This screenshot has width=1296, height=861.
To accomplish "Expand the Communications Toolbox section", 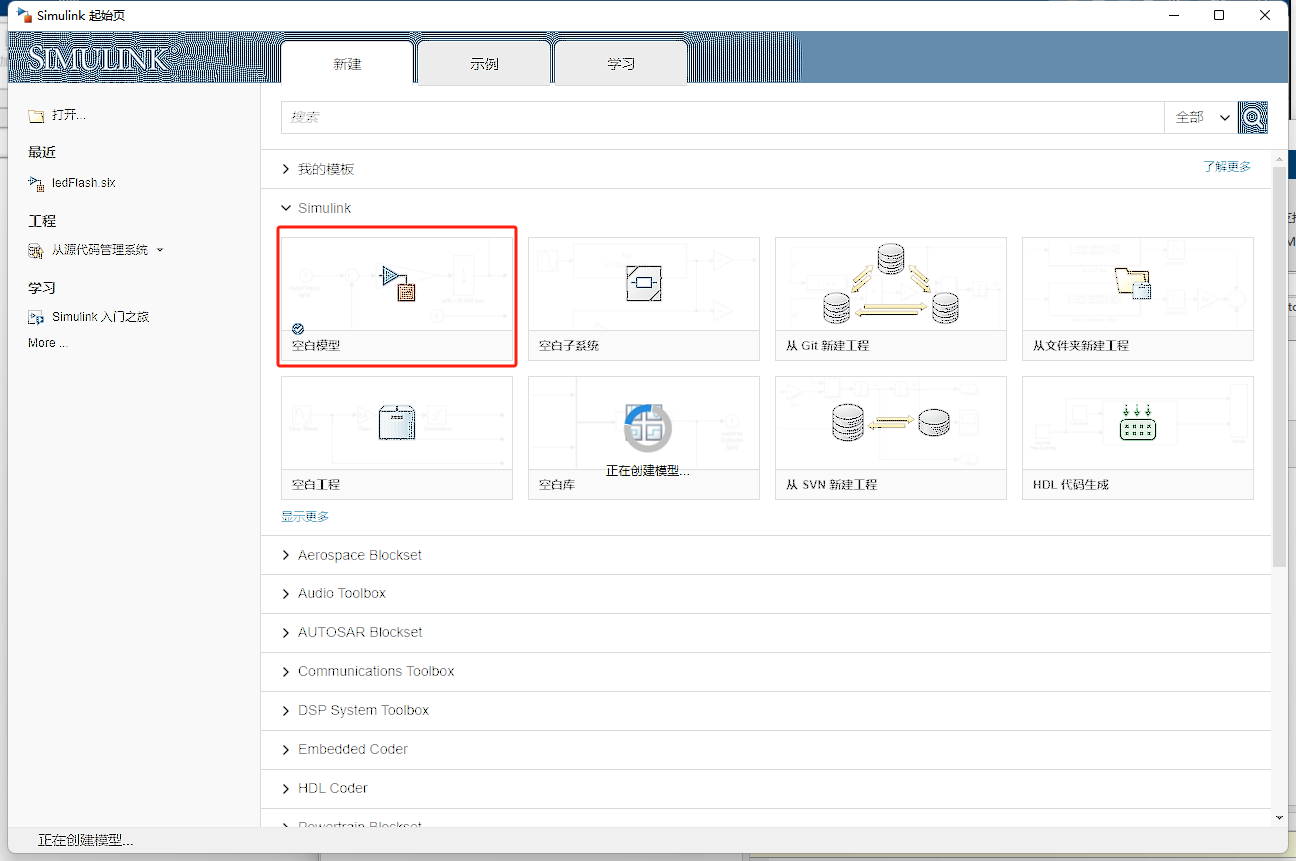I will 286,672.
